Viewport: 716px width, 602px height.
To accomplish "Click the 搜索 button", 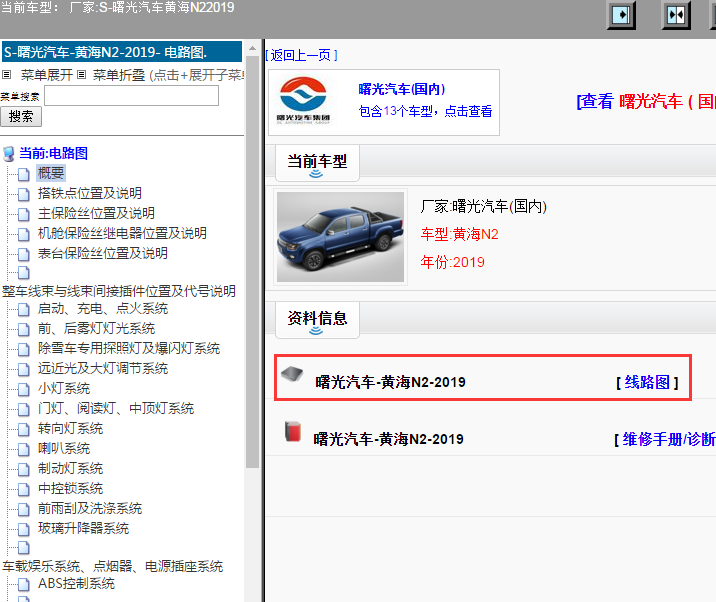I will [x=21, y=116].
